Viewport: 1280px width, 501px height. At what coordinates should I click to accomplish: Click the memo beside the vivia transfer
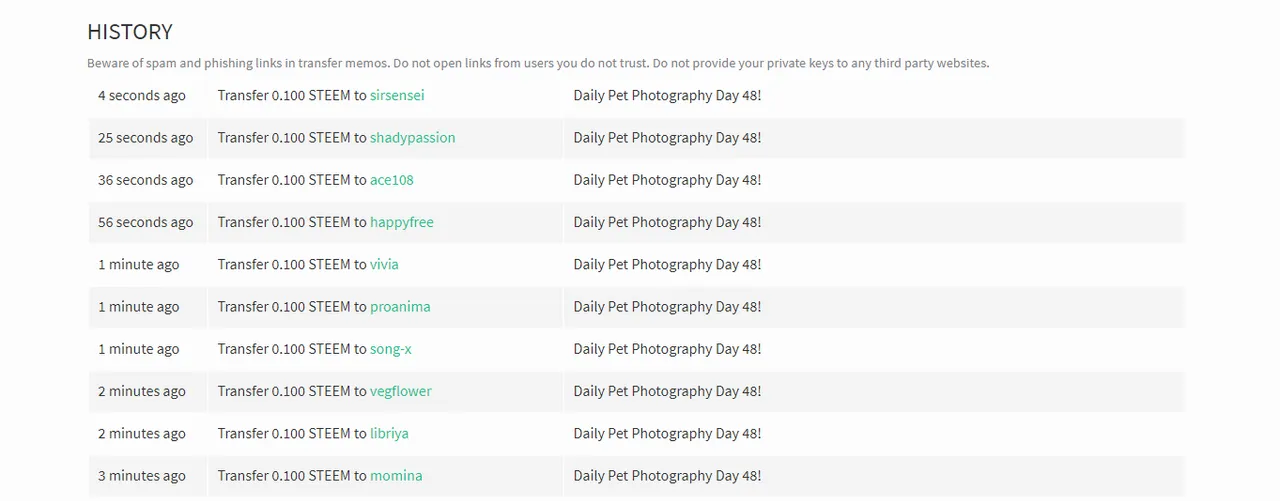tap(667, 265)
